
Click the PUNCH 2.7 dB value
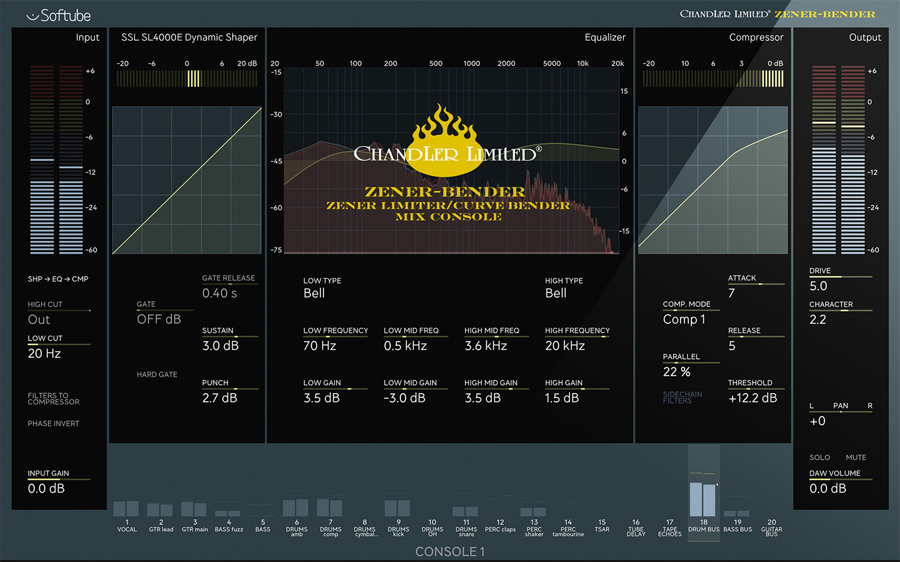click(x=219, y=398)
